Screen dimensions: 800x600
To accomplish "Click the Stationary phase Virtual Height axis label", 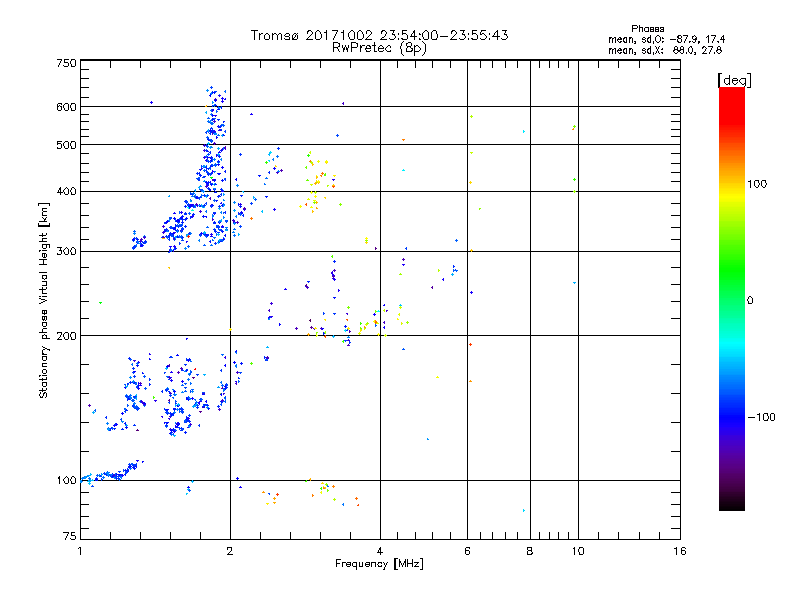I will [43, 300].
